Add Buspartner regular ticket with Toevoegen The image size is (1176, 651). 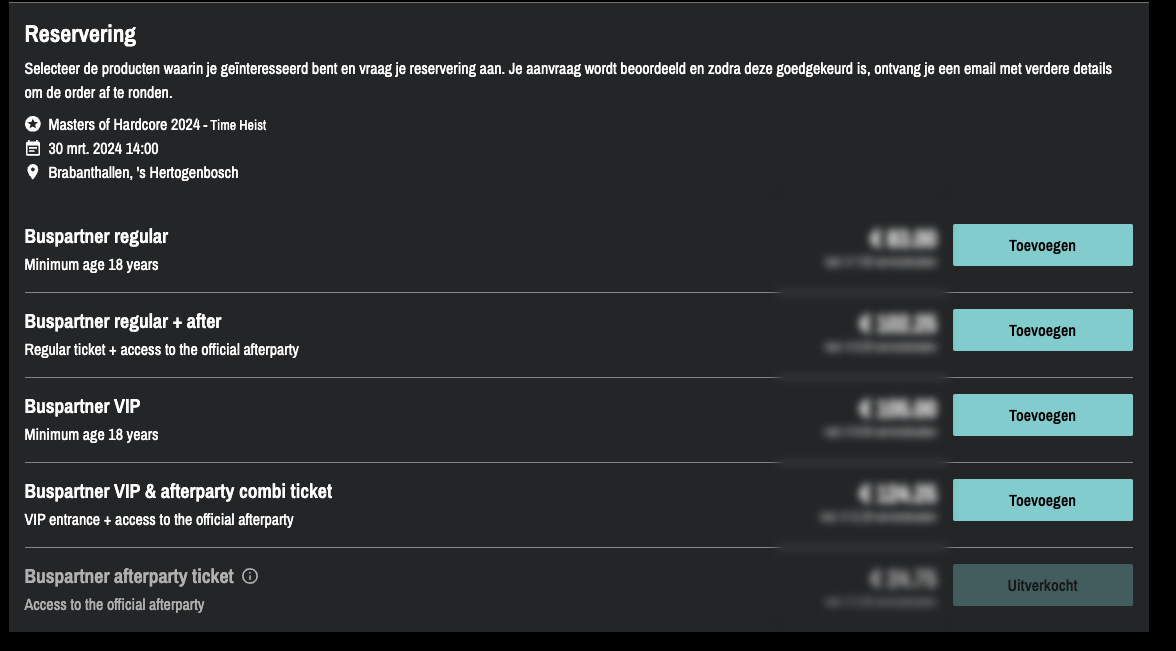coord(1042,245)
